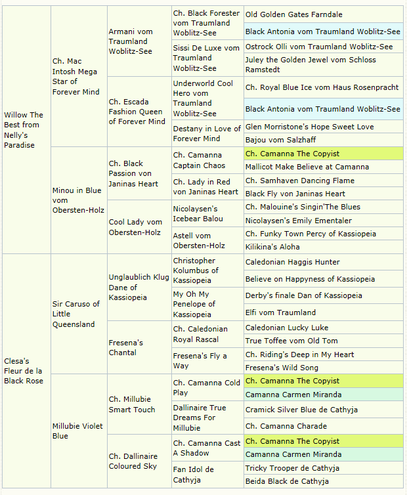The width and height of the screenshot is (407, 495).
Task: Select Minou in Blue vom Obersten-Holz
Action: coord(78,200)
